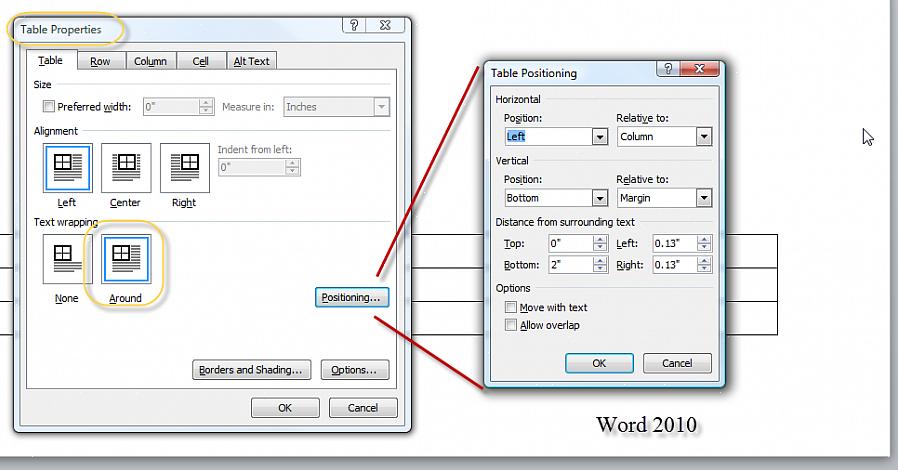Click the Bottom distance field showing 2"
Viewport: 898px width, 470px height.
tap(570, 264)
